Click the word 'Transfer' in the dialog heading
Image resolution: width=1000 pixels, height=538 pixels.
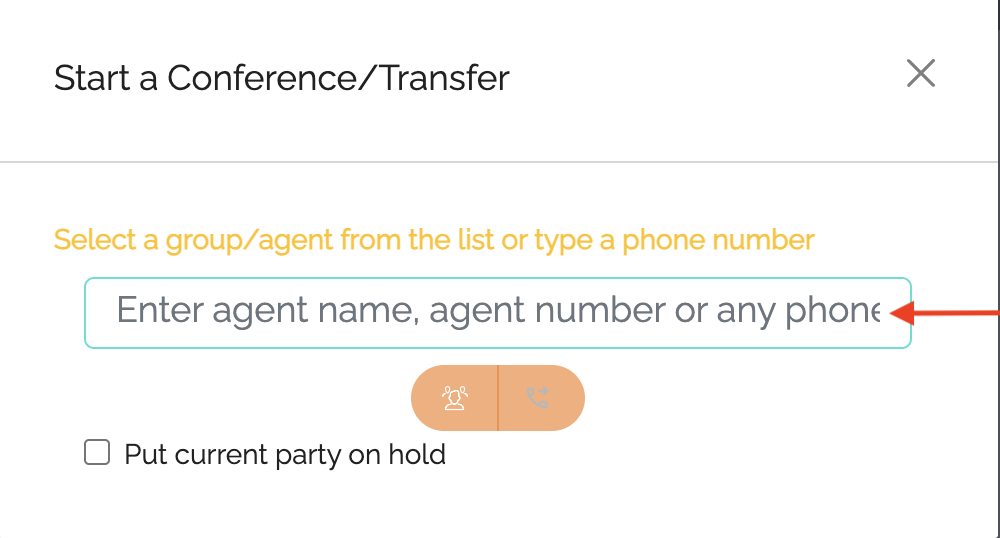point(445,78)
